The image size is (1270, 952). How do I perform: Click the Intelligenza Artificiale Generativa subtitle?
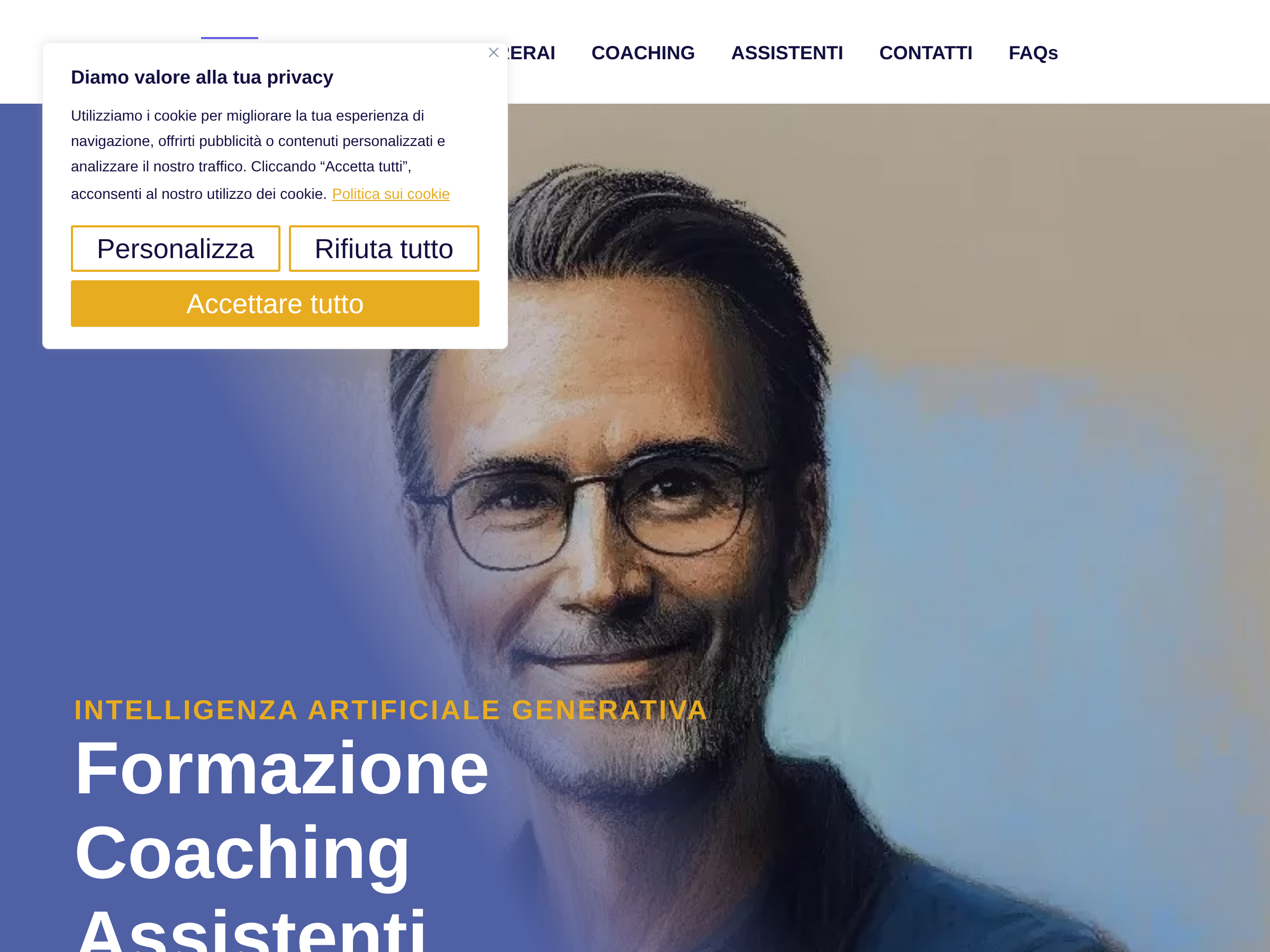coord(391,710)
